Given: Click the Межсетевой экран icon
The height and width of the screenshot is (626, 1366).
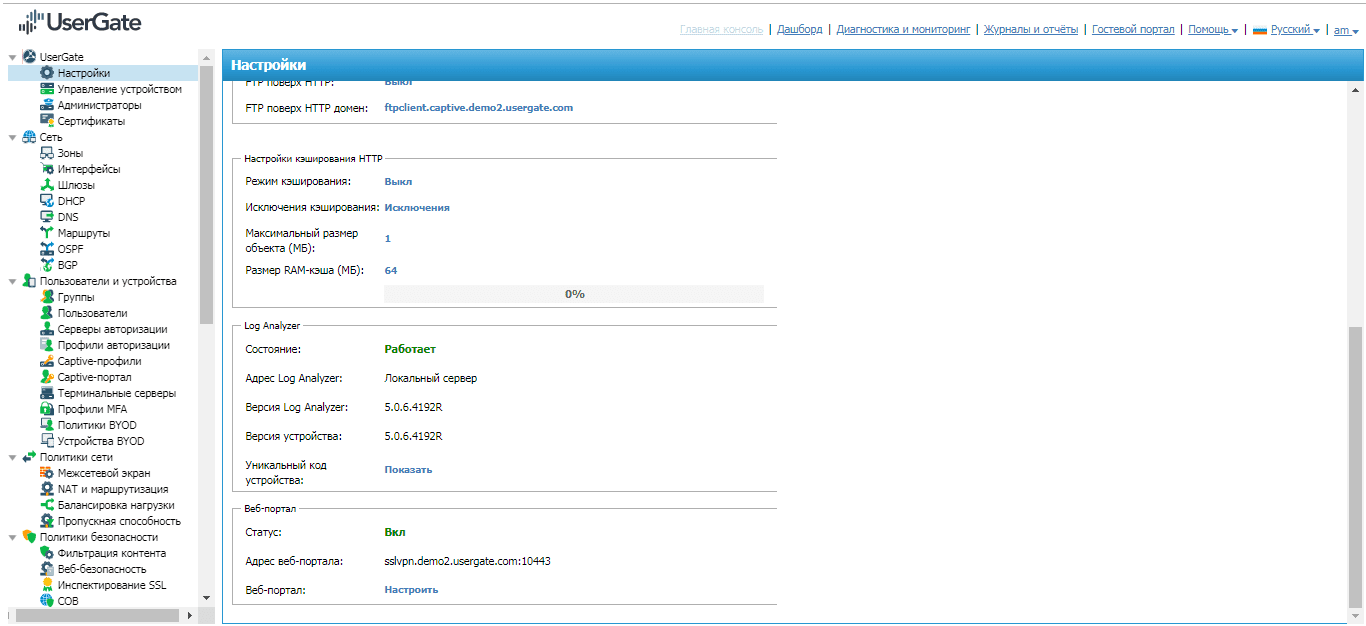Looking at the screenshot, I should click(47, 473).
